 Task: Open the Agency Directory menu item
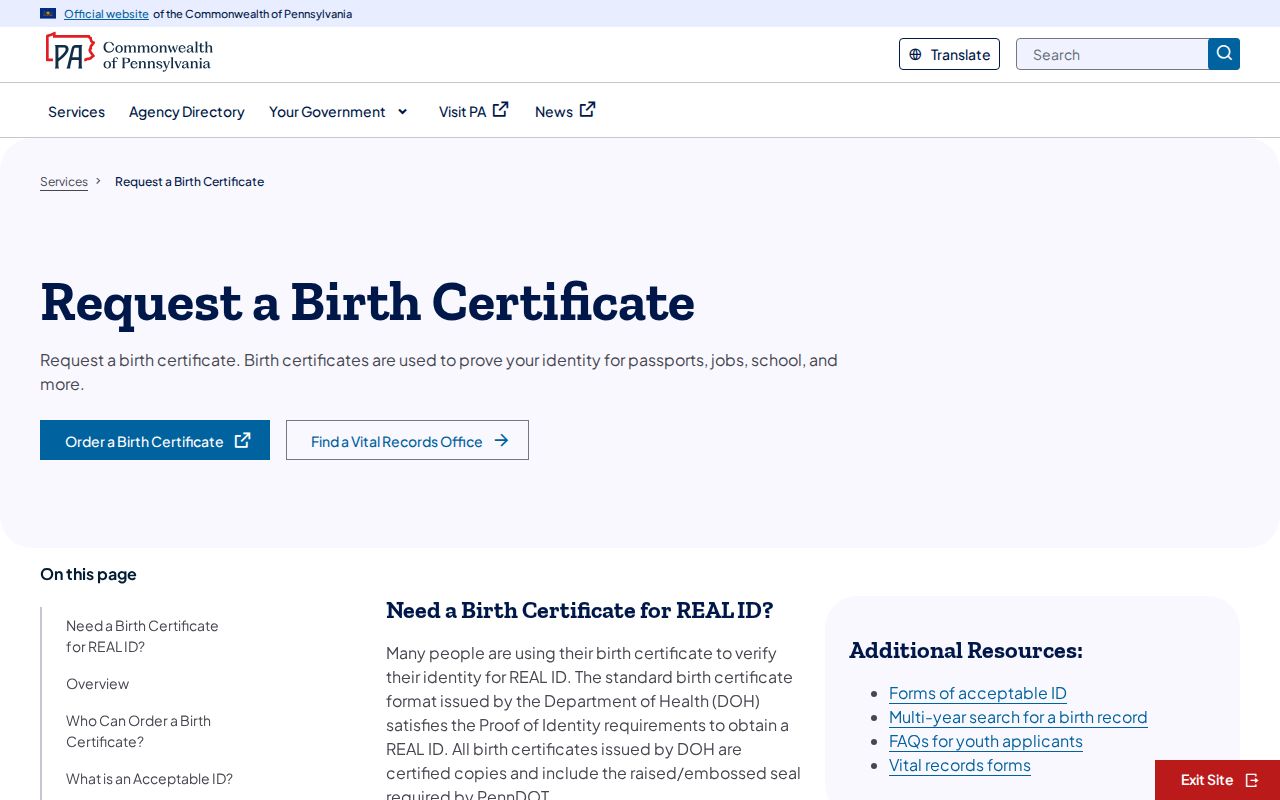(x=187, y=111)
